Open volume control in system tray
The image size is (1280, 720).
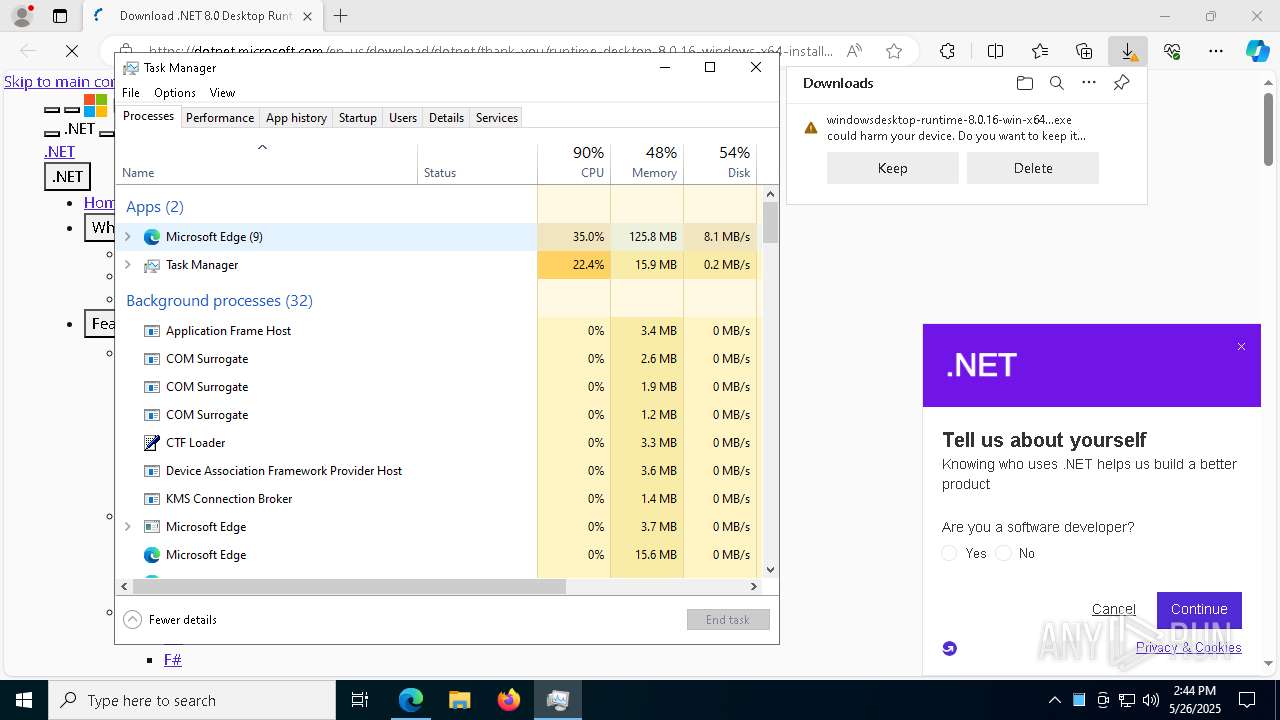coord(1151,700)
